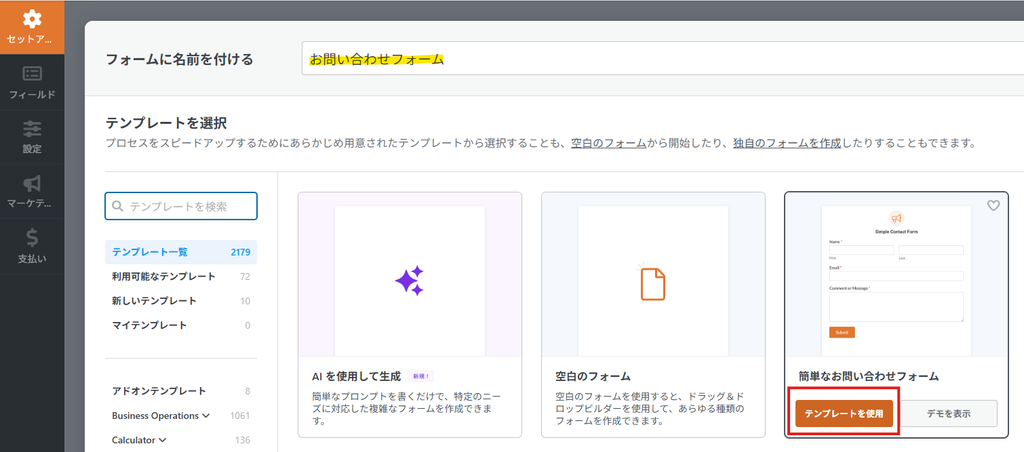Viewport: 1024px width, 452px height.
Task: Click the デモを表示 button
Action: tap(948, 413)
